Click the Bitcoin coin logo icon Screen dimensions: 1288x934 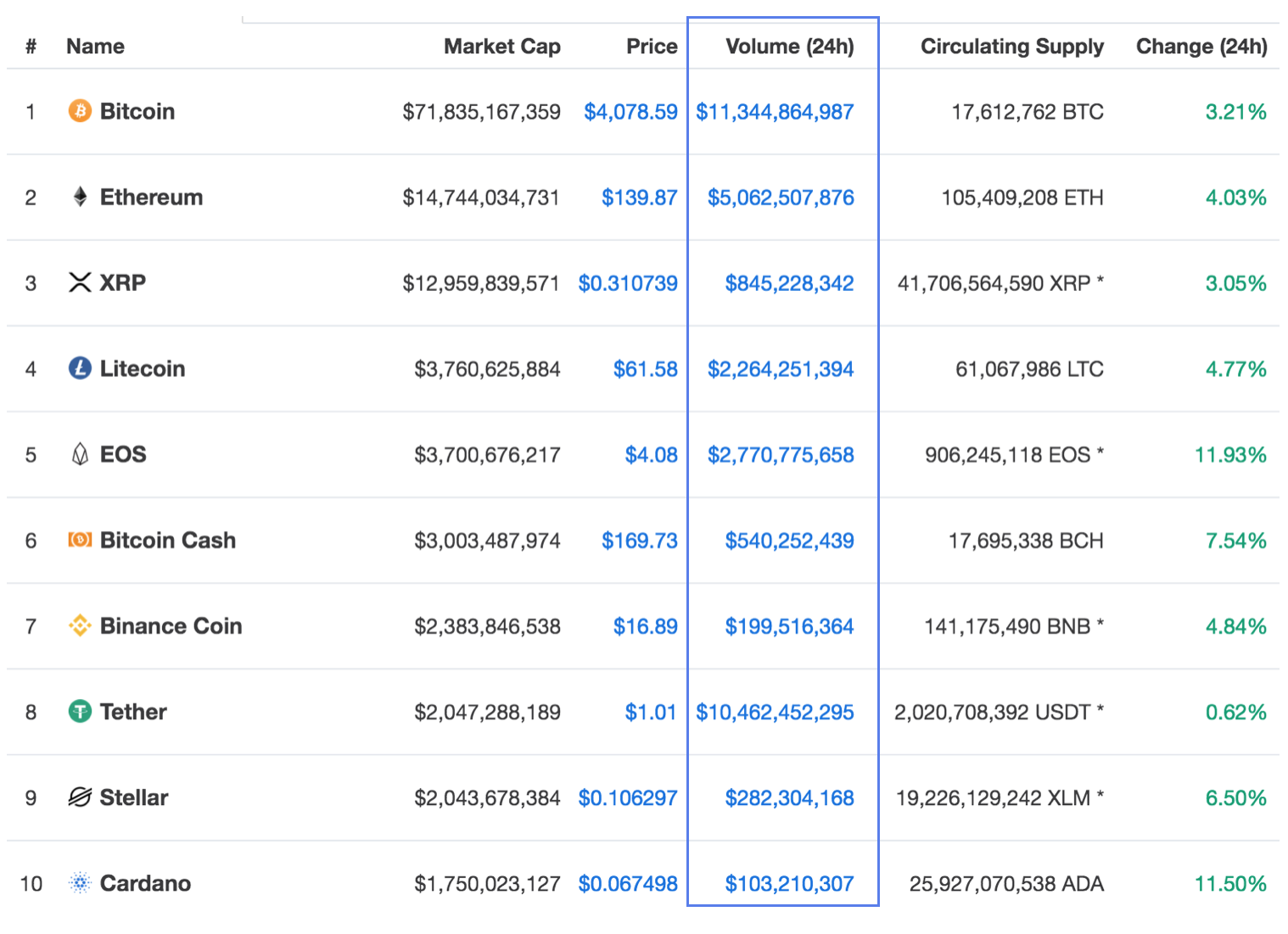[x=80, y=111]
